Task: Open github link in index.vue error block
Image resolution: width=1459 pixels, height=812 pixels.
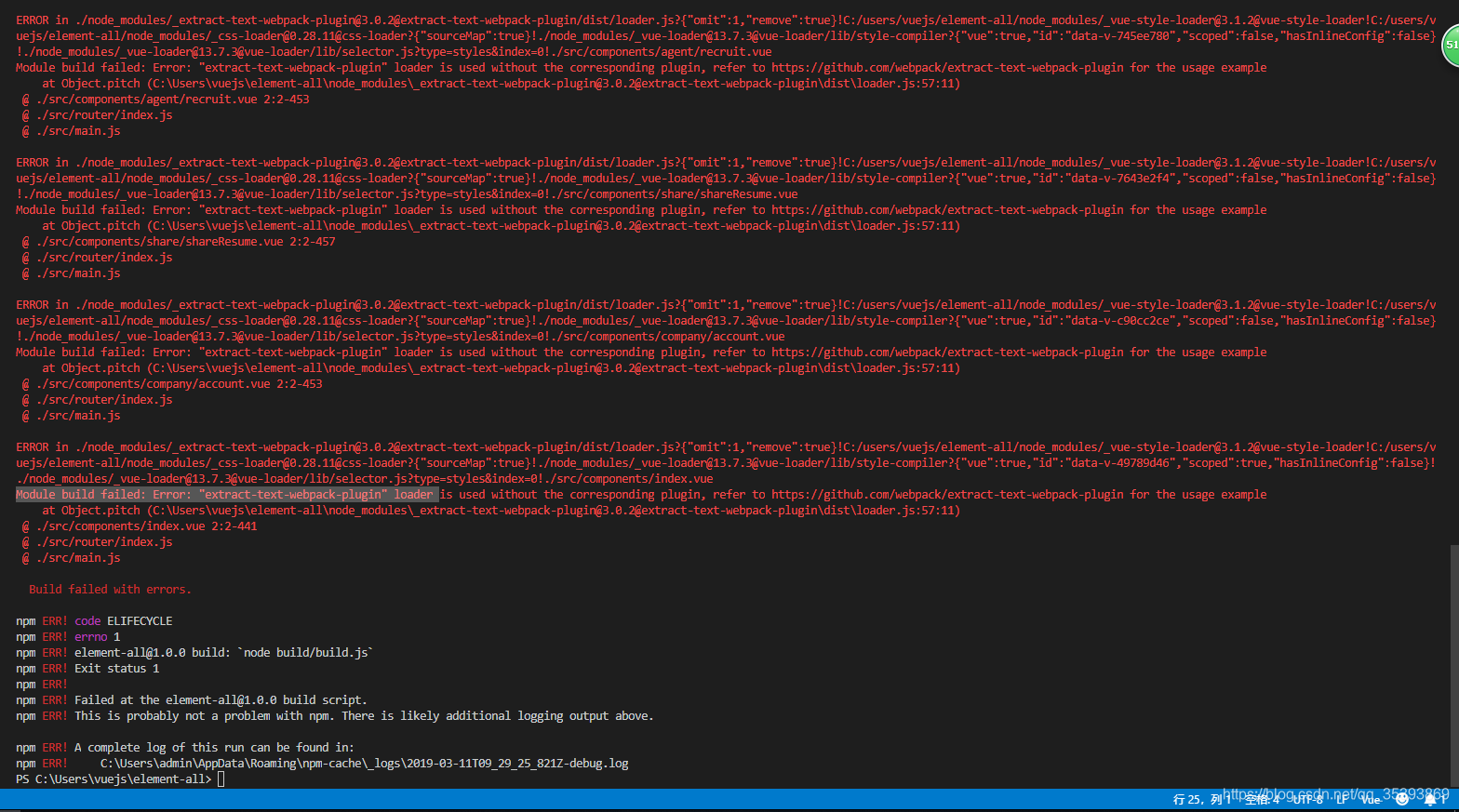Action: [x=947, y=495]
